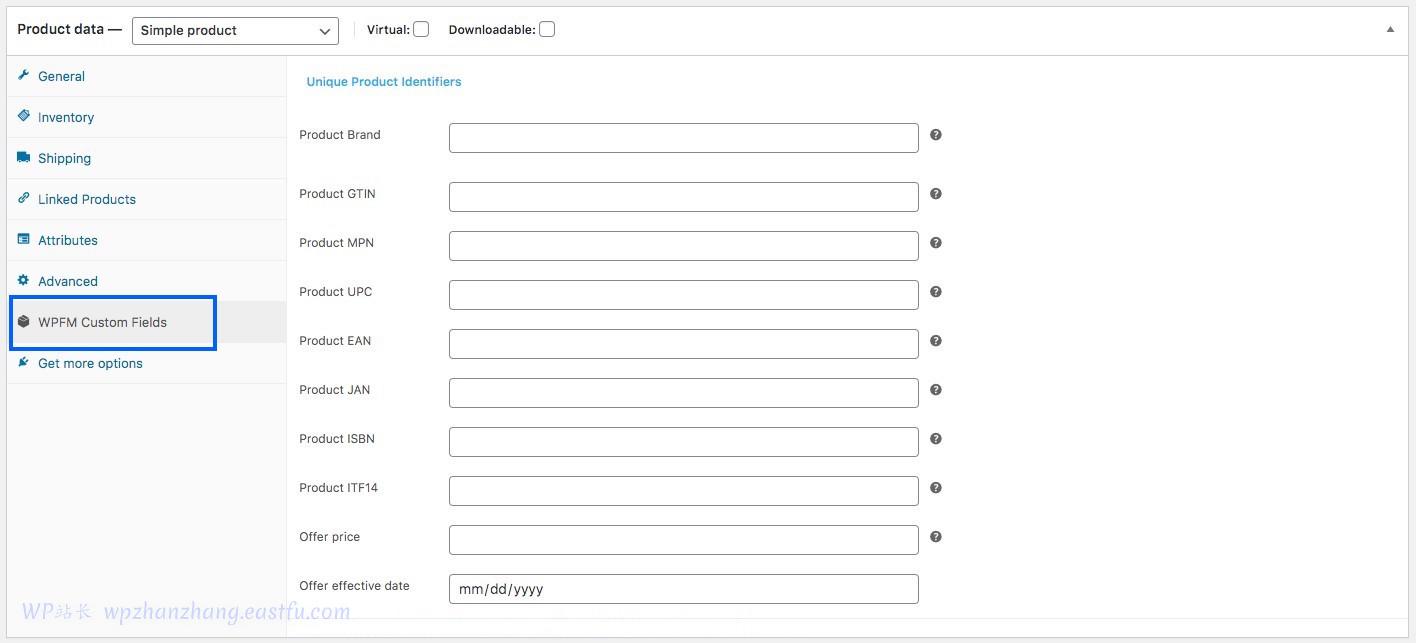Collapse the Product data panel arrow
Screen dimensions: 1416x643
[x=1390, y=30]
